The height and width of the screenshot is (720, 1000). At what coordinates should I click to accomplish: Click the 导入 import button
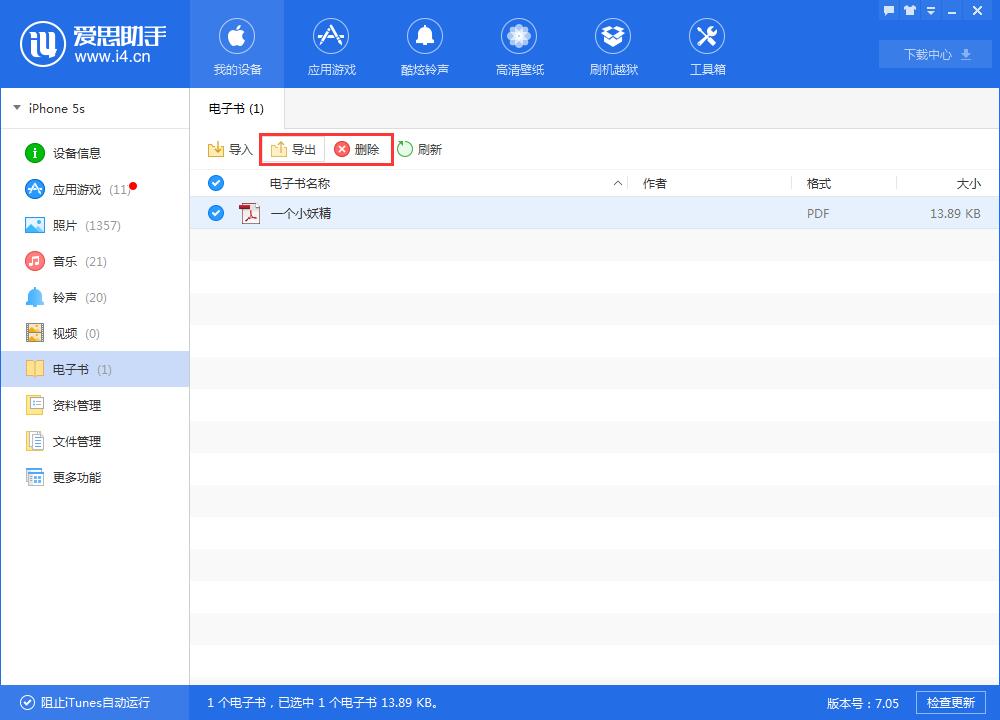pyautogui.click(x=230, y=149)
